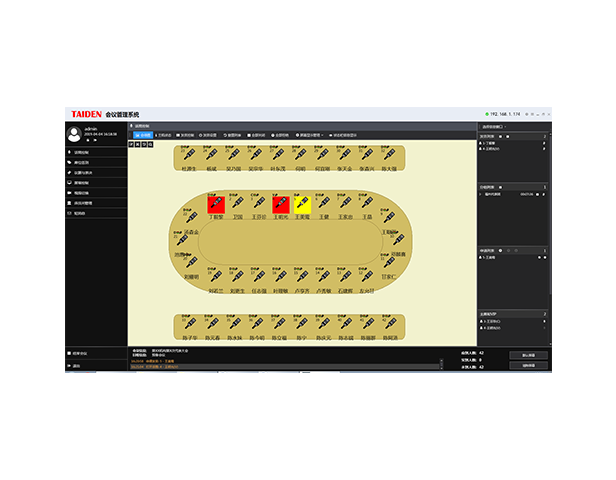Open the 话筒控制 item in left sidebar
This screenshot has width=616, height=480.
coord(82,152)
